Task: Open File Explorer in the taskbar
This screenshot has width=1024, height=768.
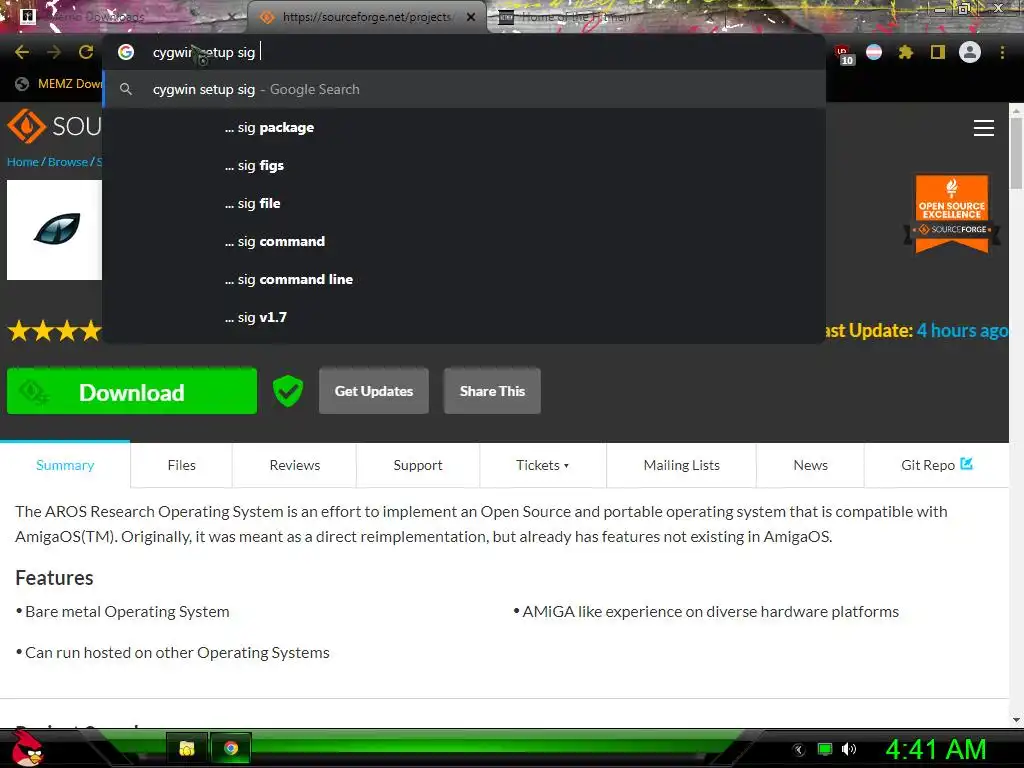Action: [187, 748]
